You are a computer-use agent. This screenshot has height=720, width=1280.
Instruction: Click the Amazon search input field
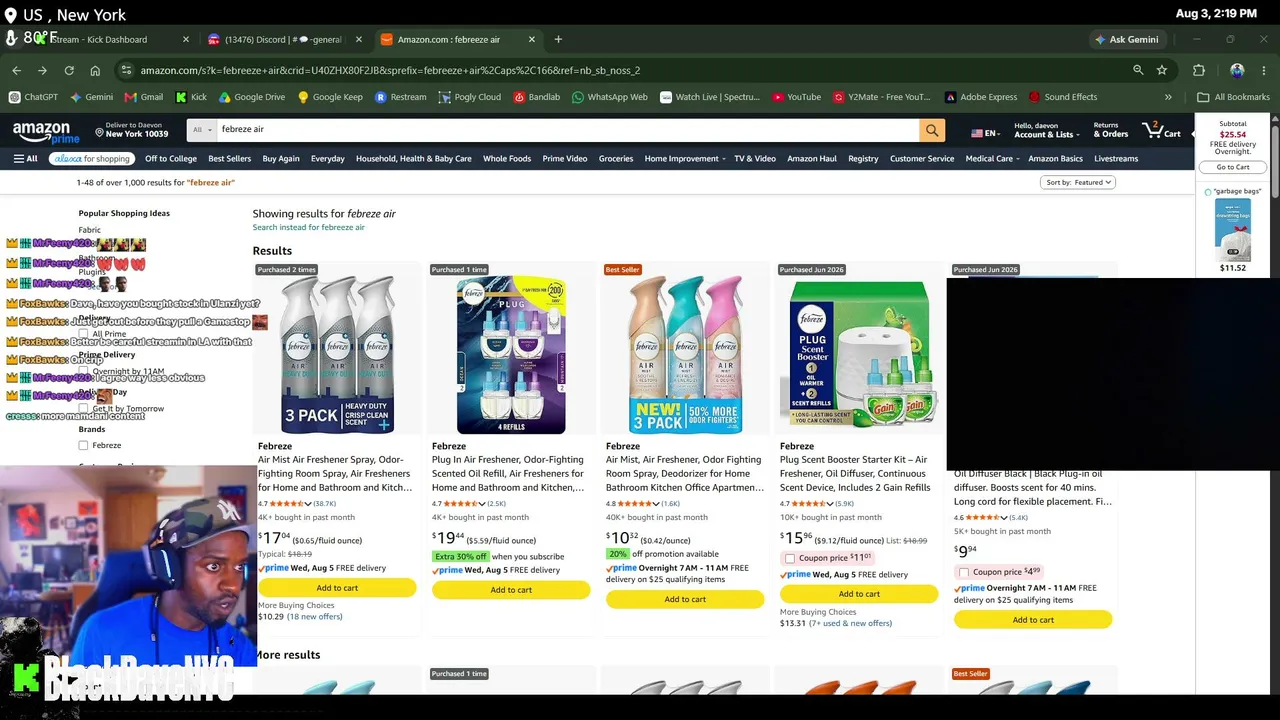[x=568, y=130]
